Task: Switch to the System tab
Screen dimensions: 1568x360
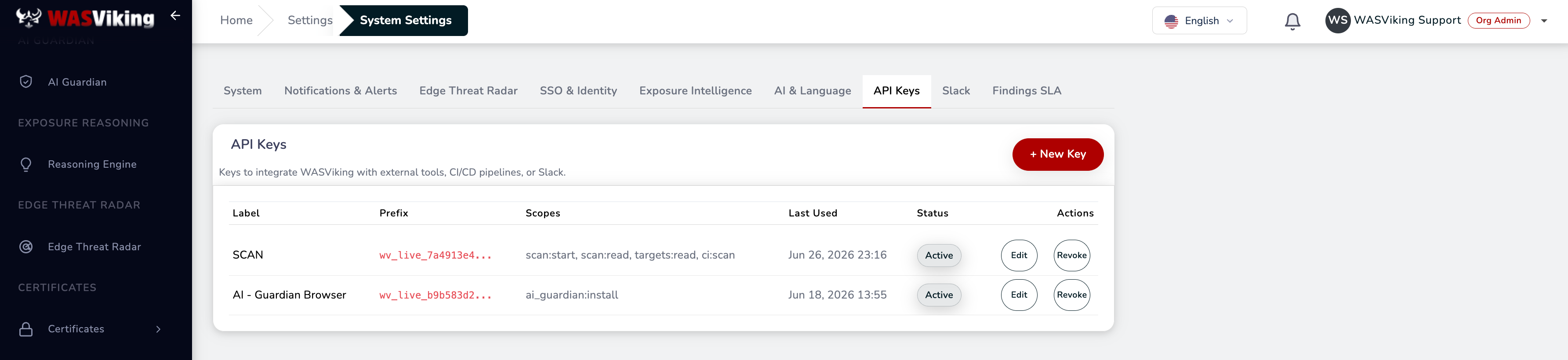Action: (x=242, y=90)
